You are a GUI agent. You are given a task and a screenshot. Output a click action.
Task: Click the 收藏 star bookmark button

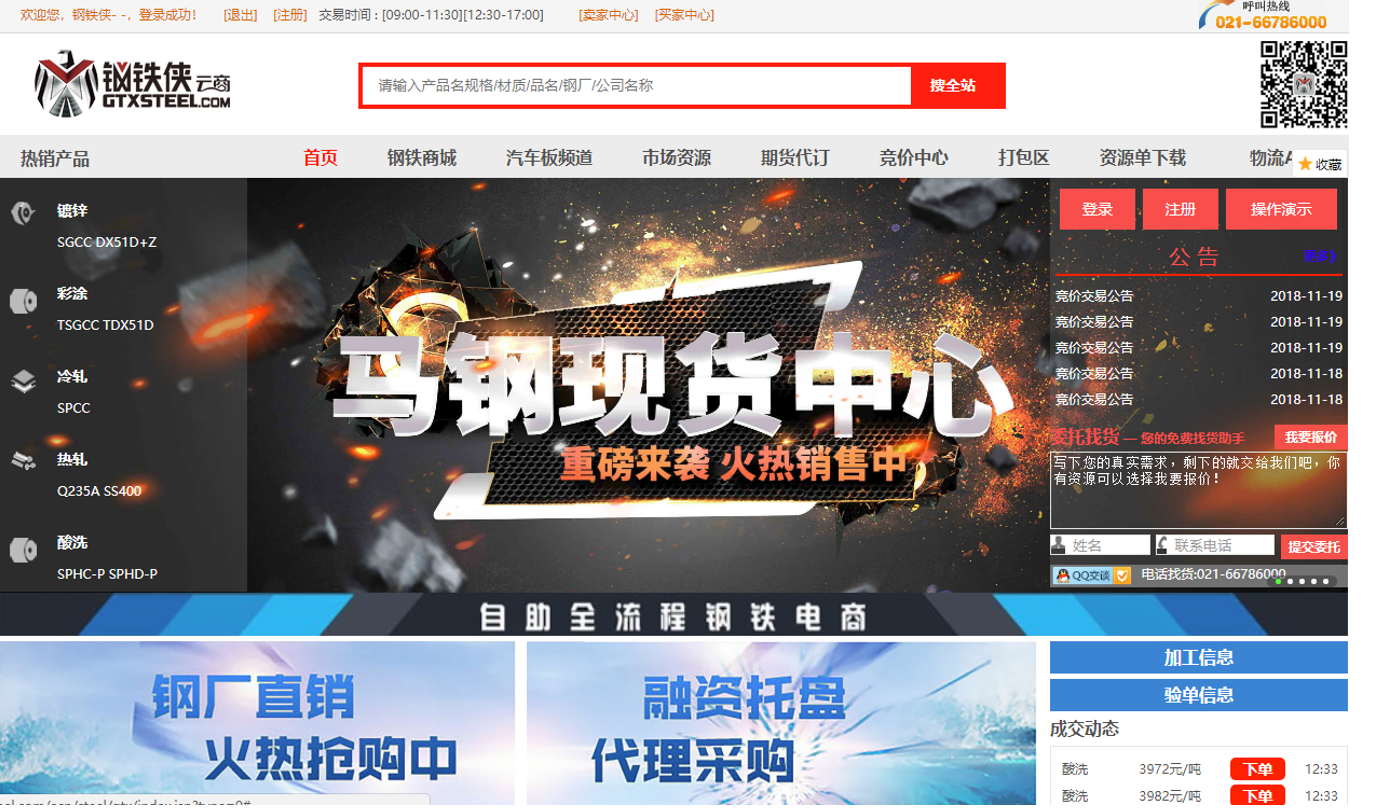[x=1319, y=164]
